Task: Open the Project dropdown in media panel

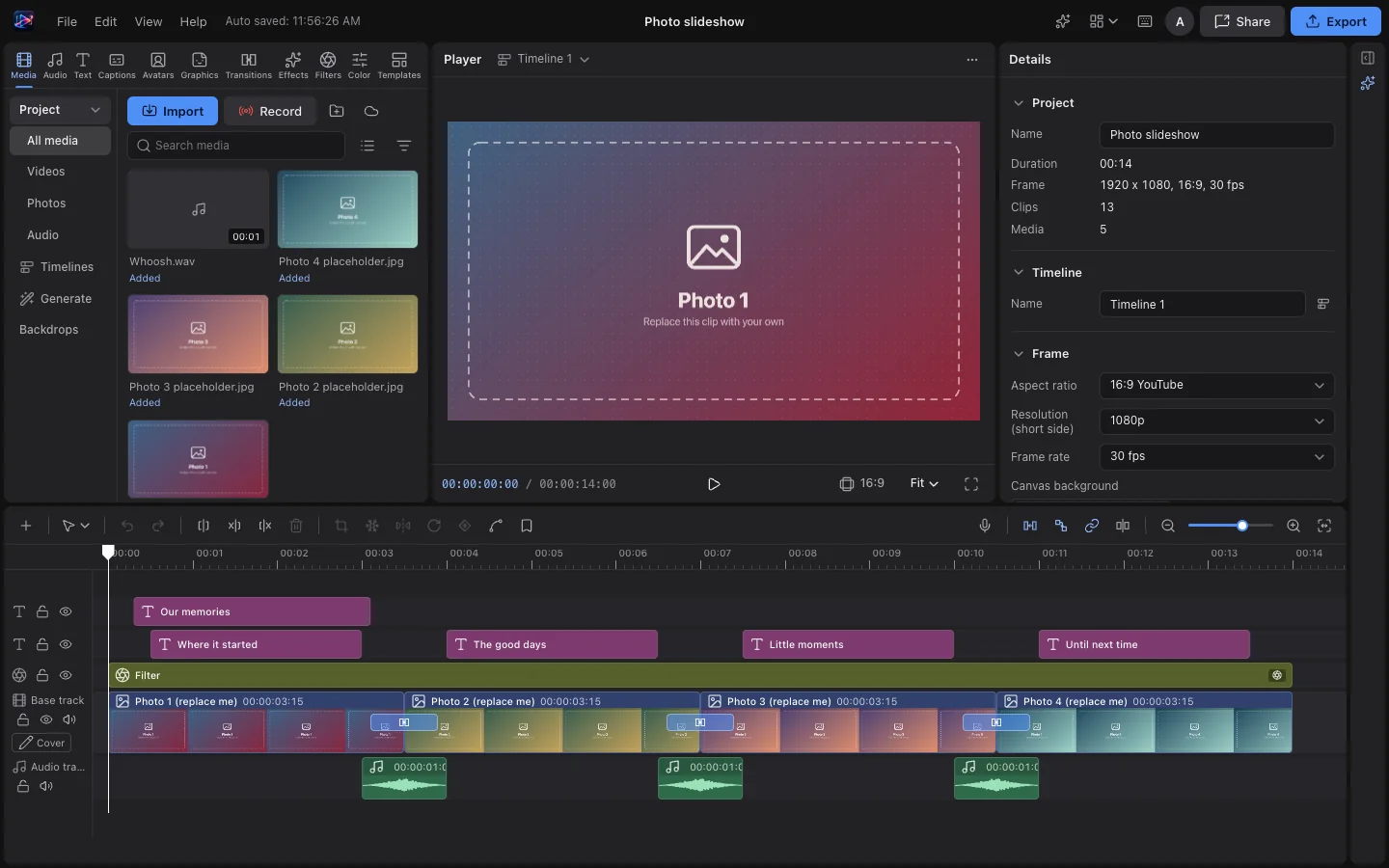Action: (60, 110)
